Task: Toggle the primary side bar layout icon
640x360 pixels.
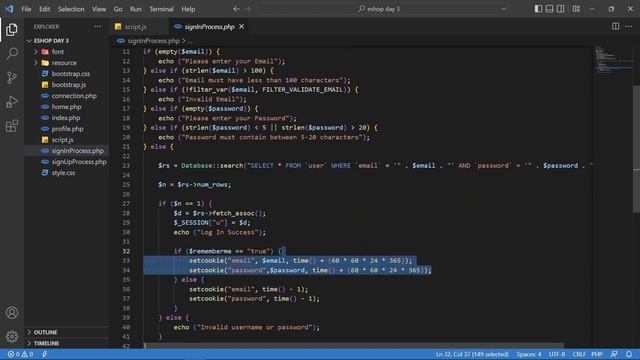Action: tap(538, 9)
